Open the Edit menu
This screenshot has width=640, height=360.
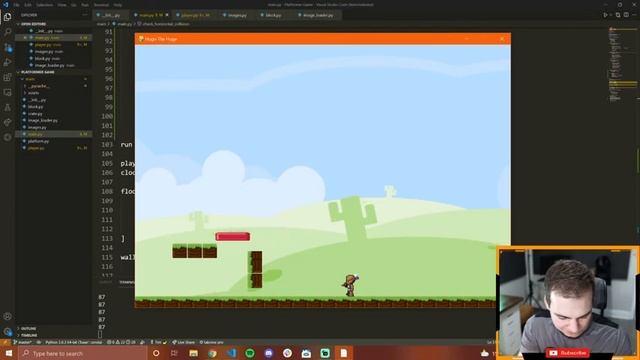(28, 5)
